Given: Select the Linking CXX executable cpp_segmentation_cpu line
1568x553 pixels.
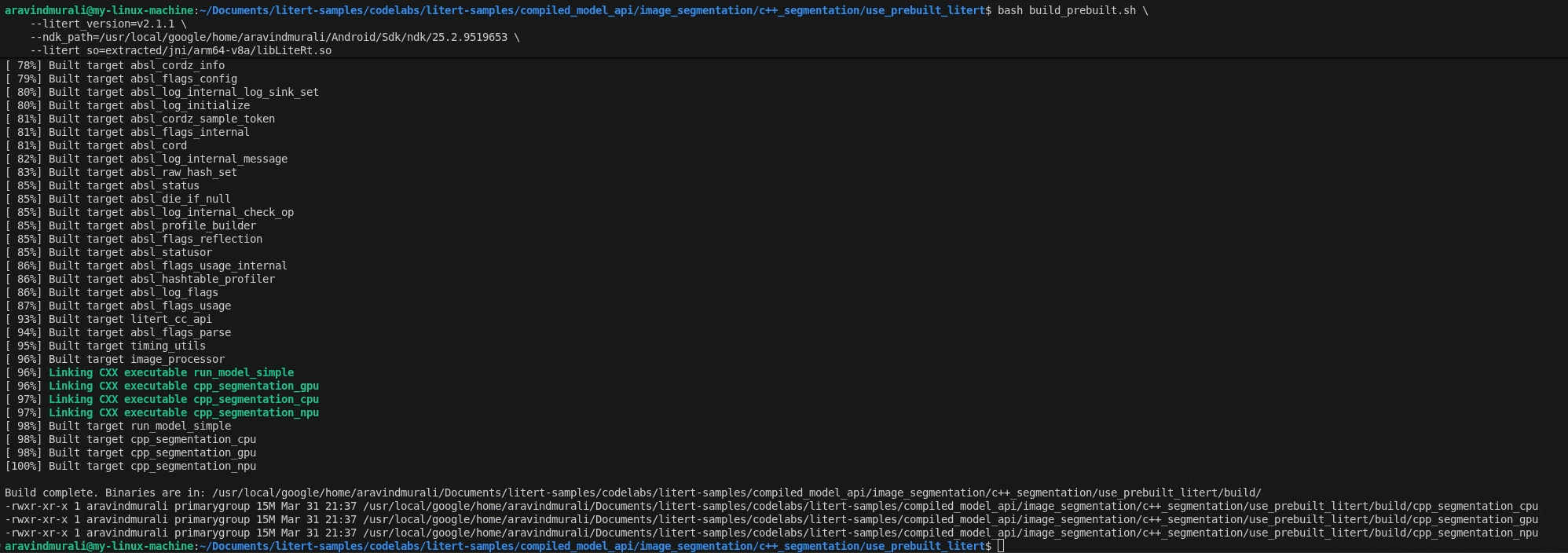Looking at the screenshot, I should coord(183,399).
